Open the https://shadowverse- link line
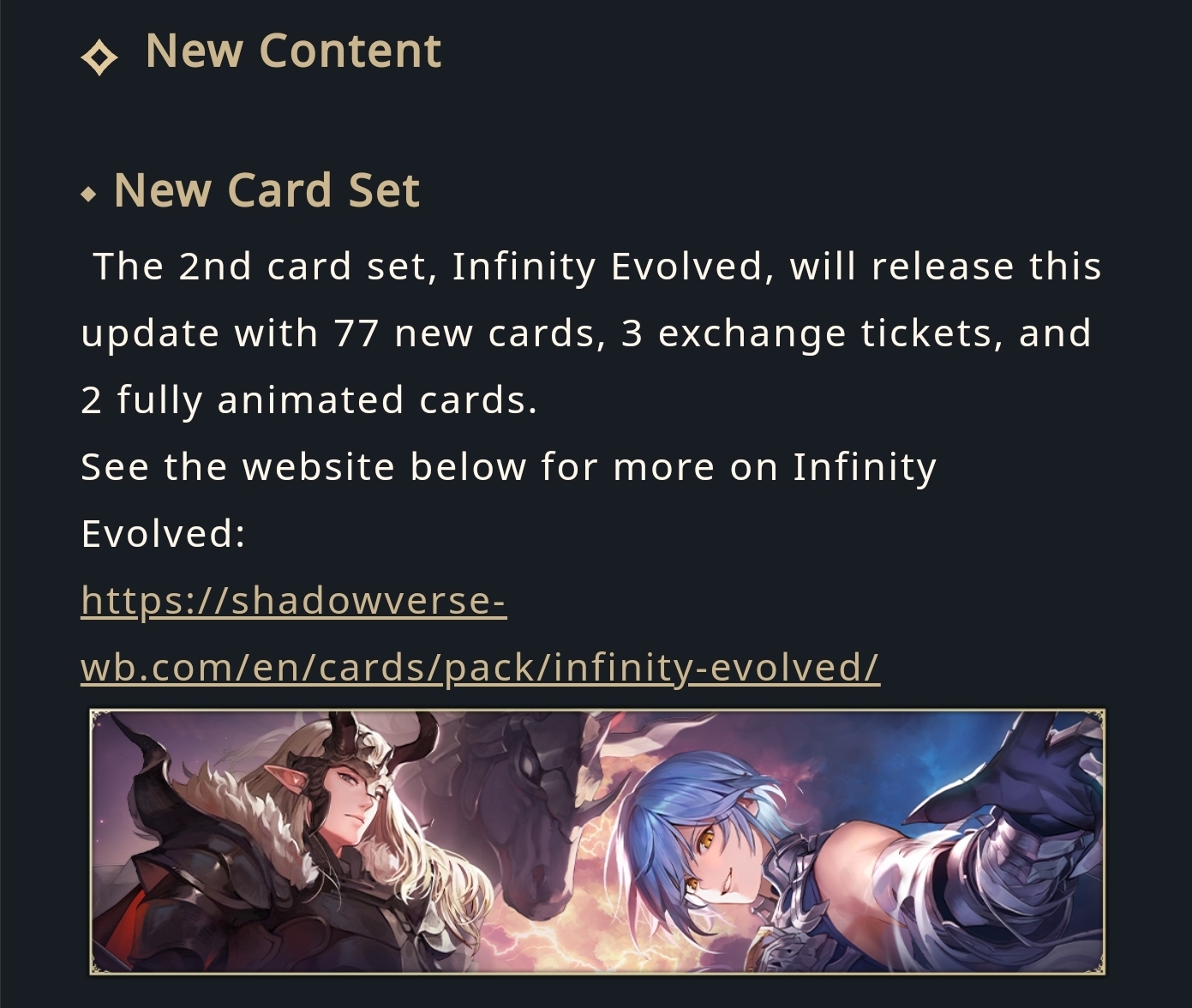This screenshot has height=1008, width=1192. tap(294, 601)
